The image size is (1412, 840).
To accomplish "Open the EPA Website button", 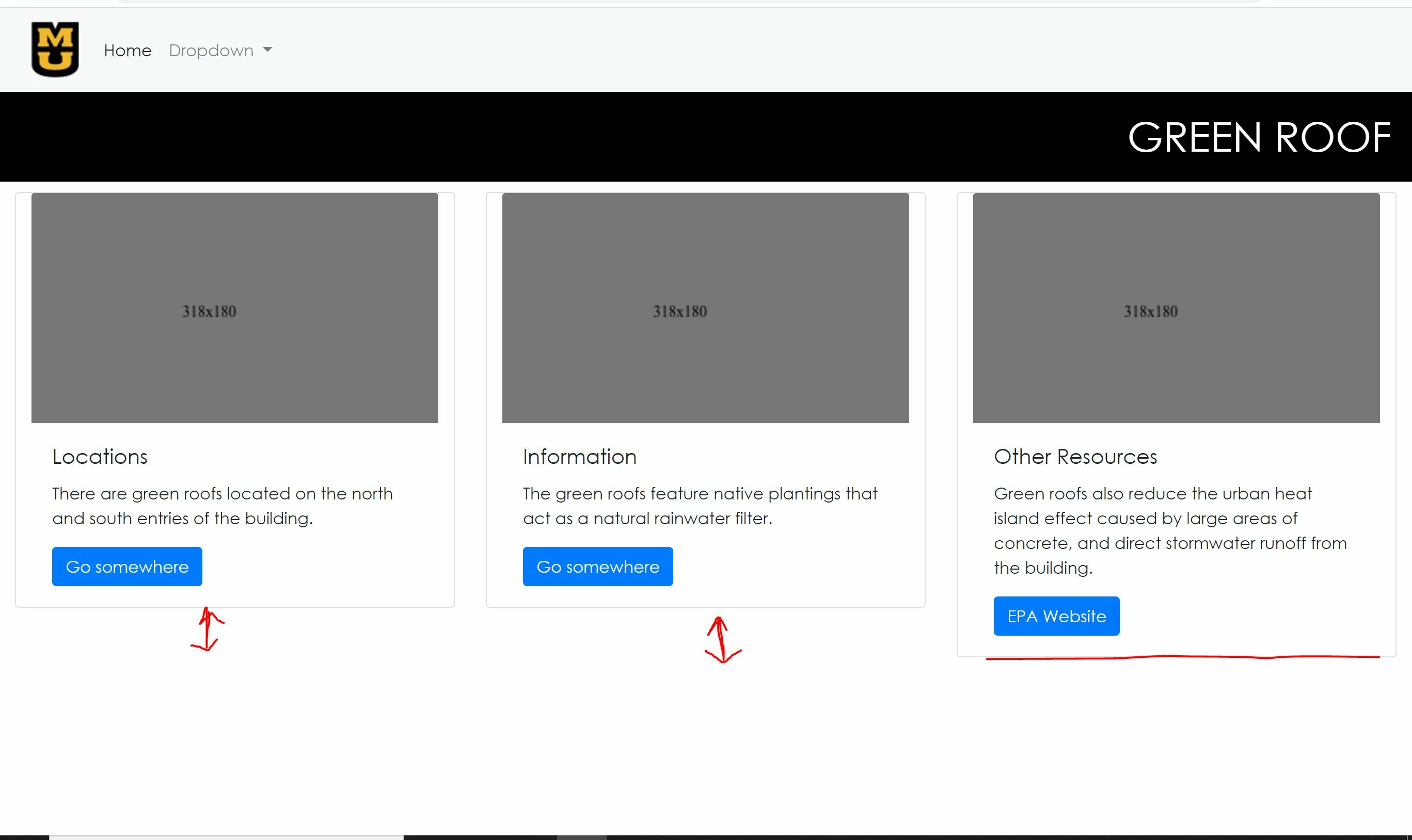I will coord(1056,616).
